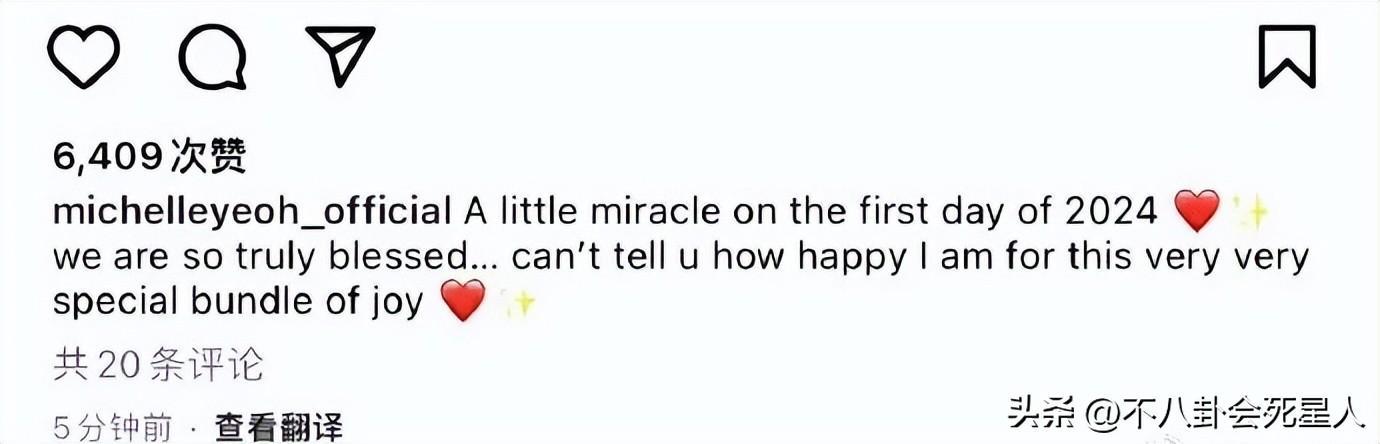This screenshot has height=444, width=1380.
Task: Click the red heart emoji after 2024
Action: click(1196, 211)
